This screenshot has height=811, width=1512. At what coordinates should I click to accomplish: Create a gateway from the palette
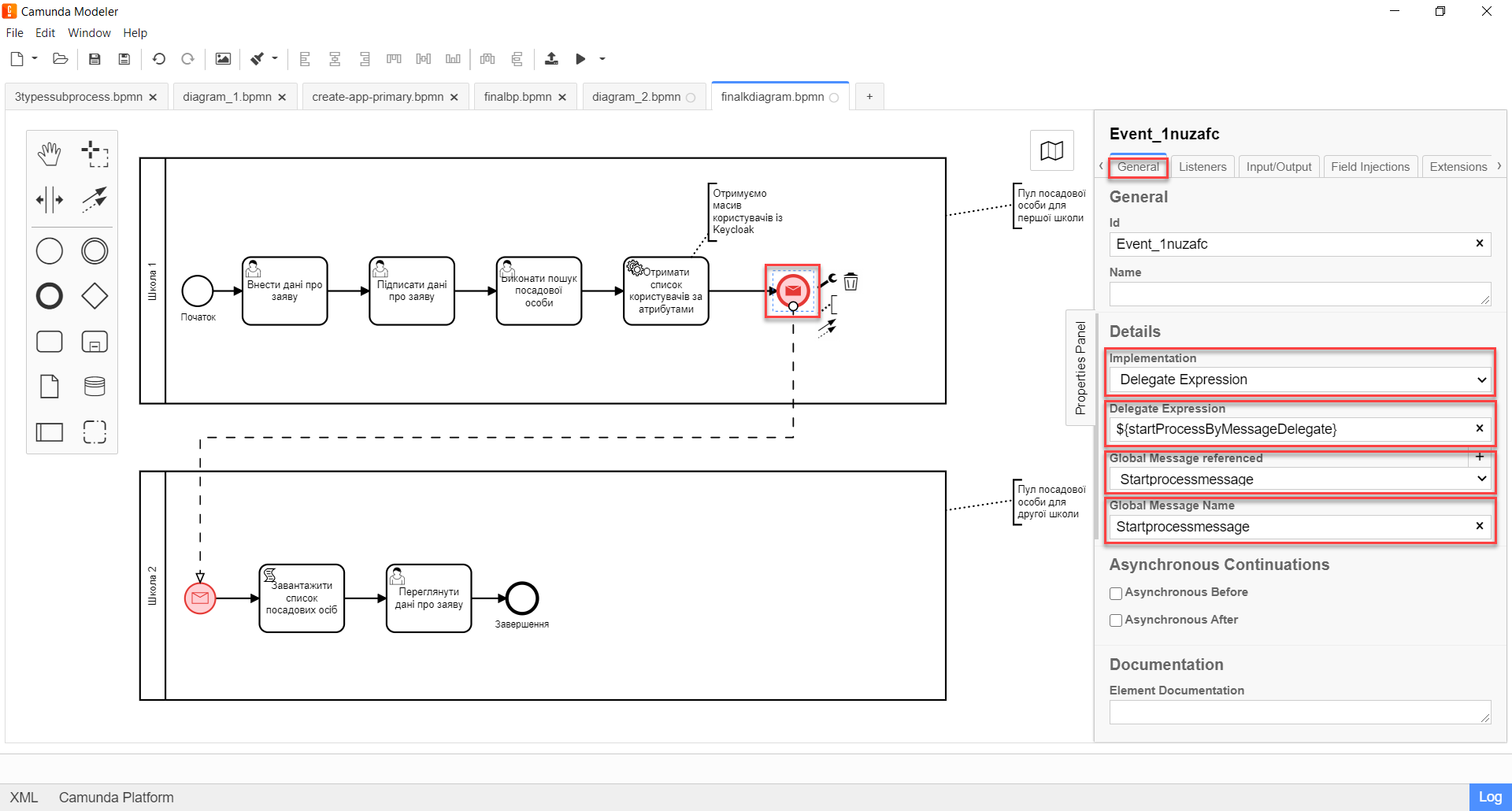pyautogui.click(x=94, y=296)
